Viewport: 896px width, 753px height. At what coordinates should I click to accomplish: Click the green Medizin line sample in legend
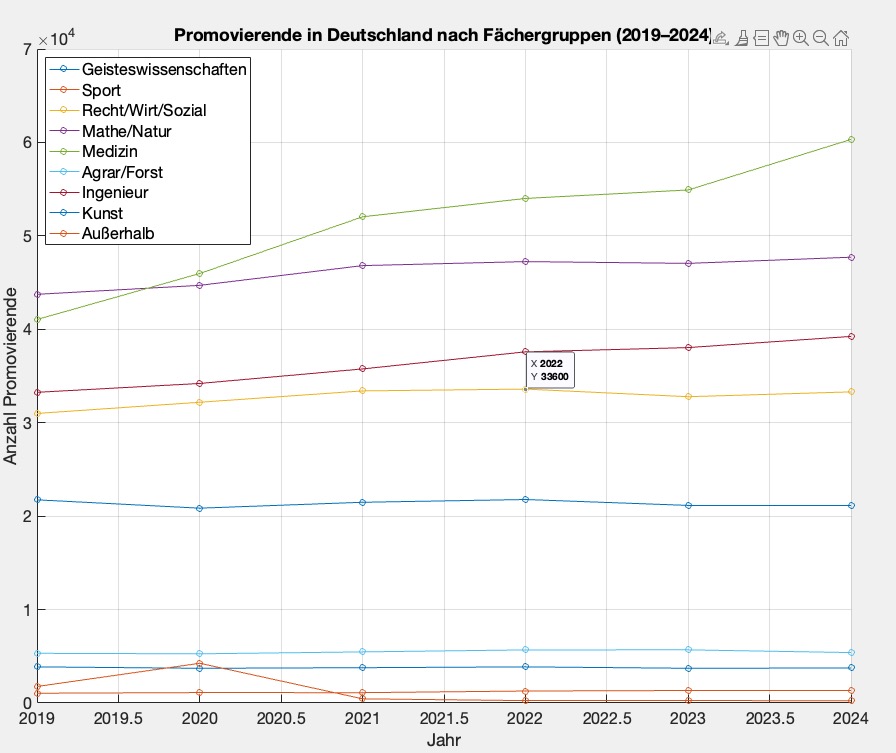click(64, 151)
